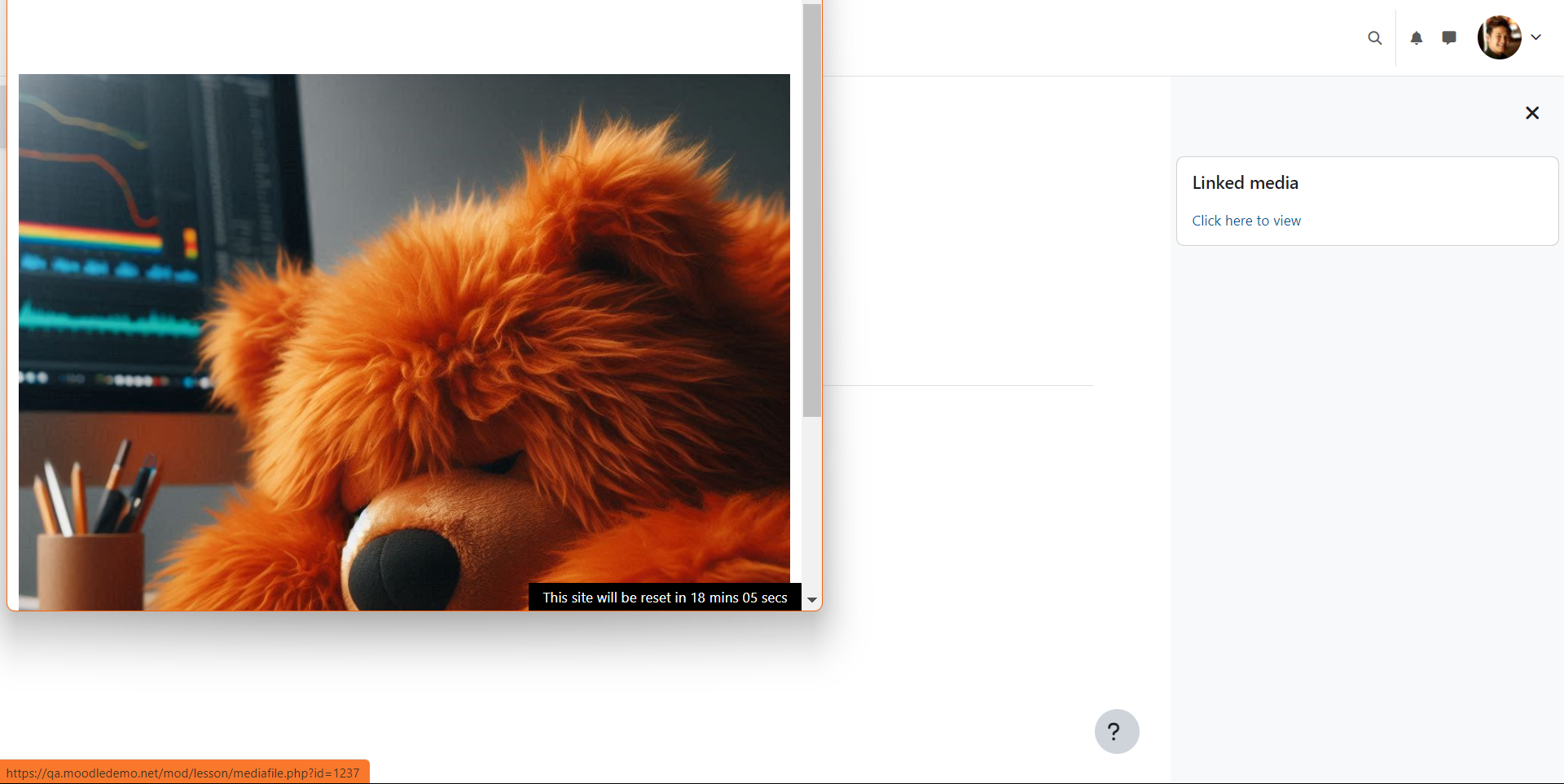1564x784 pixels.
Task: Click the orange teddy bear image
Action: [x=404, y=342]
